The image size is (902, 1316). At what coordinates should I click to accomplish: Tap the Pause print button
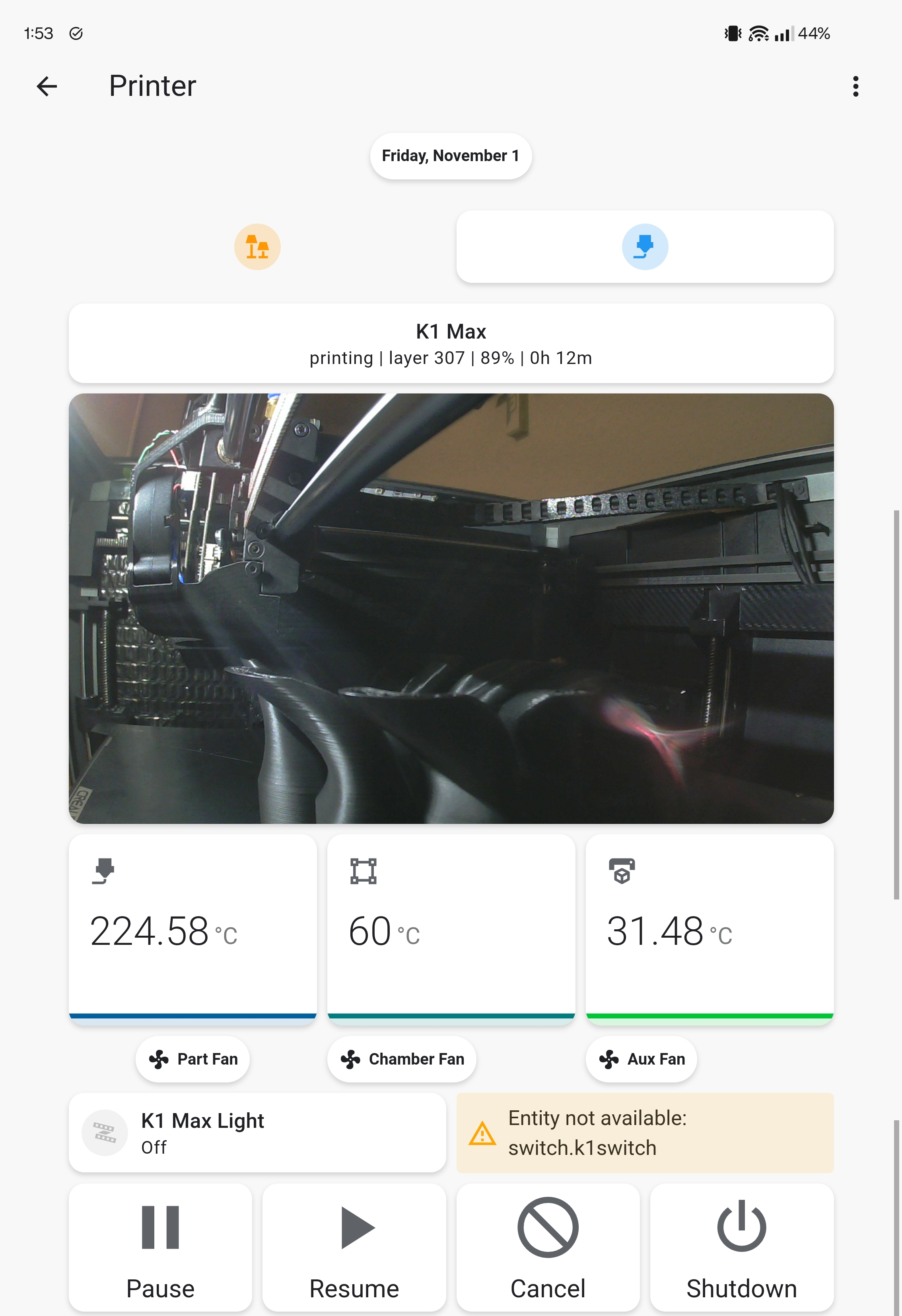[x=160, y=1248]
